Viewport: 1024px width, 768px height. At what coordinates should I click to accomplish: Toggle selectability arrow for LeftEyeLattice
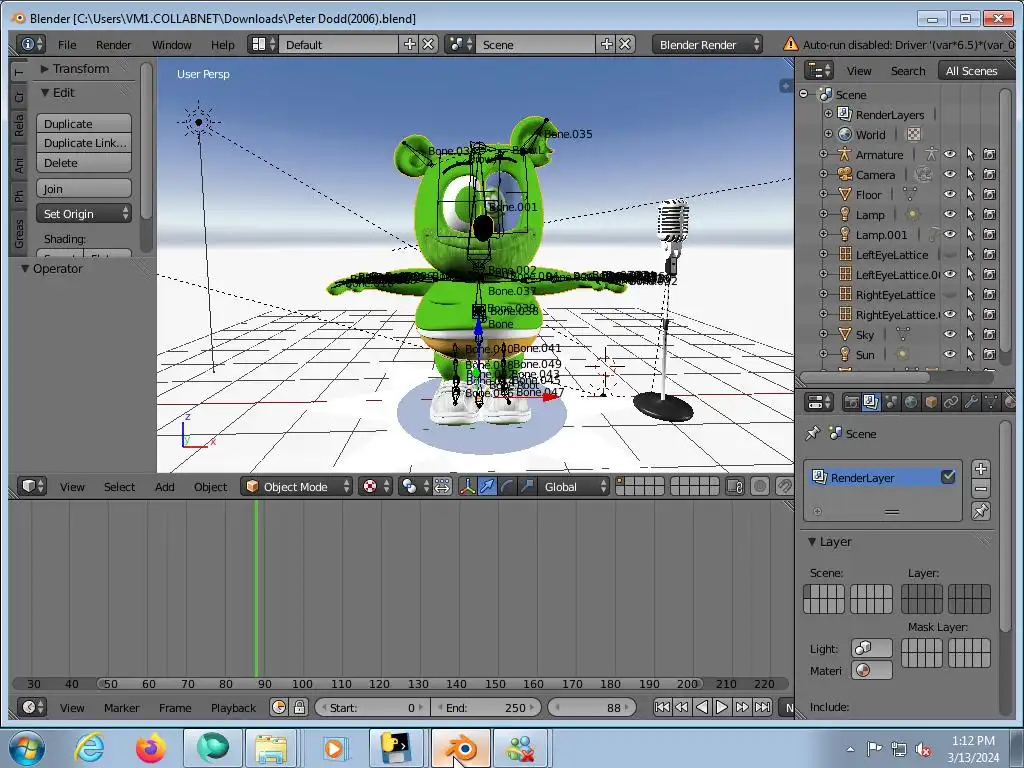click(x=970, y=254)
